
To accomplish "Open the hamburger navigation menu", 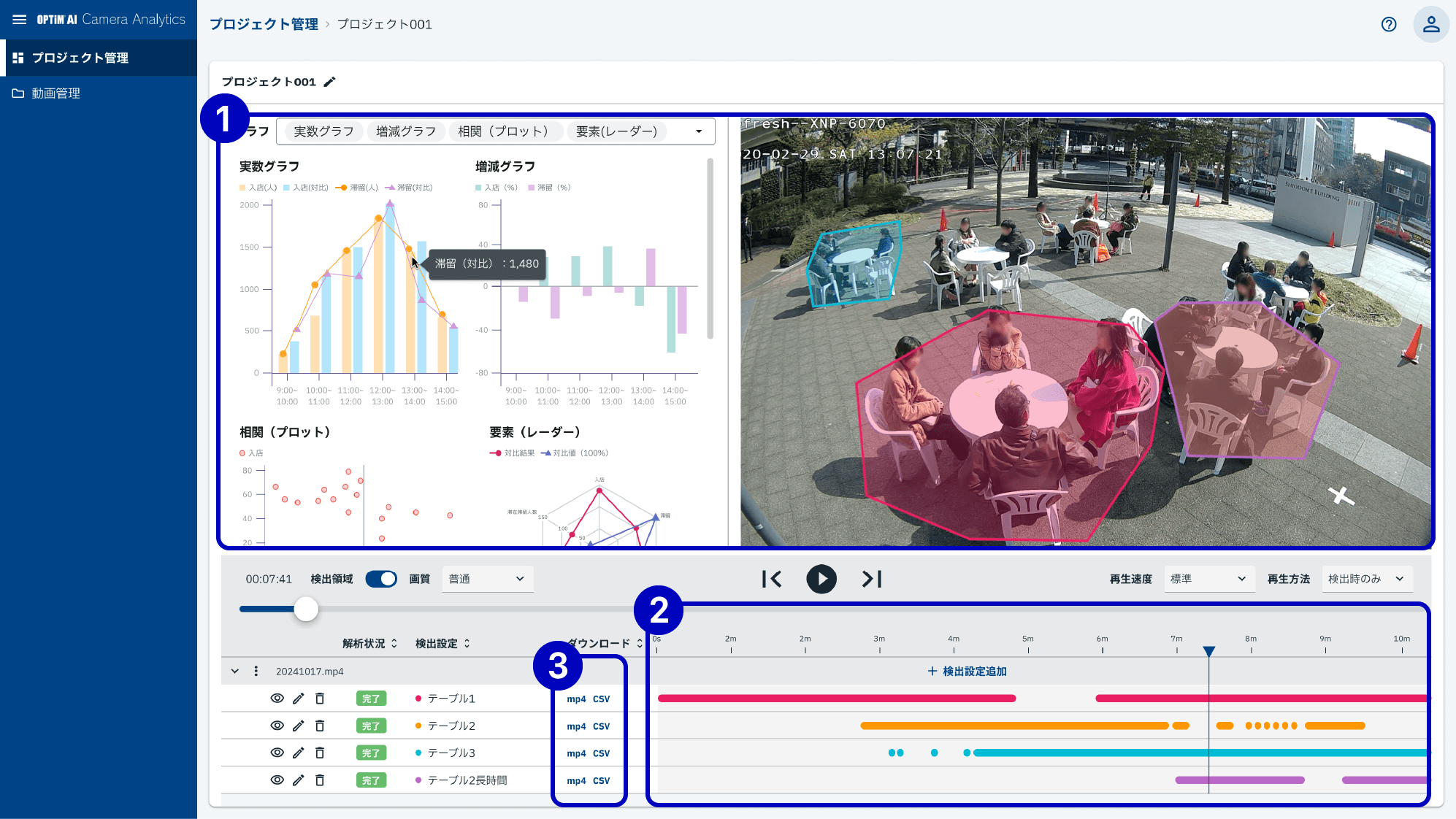I will (19, 20).
